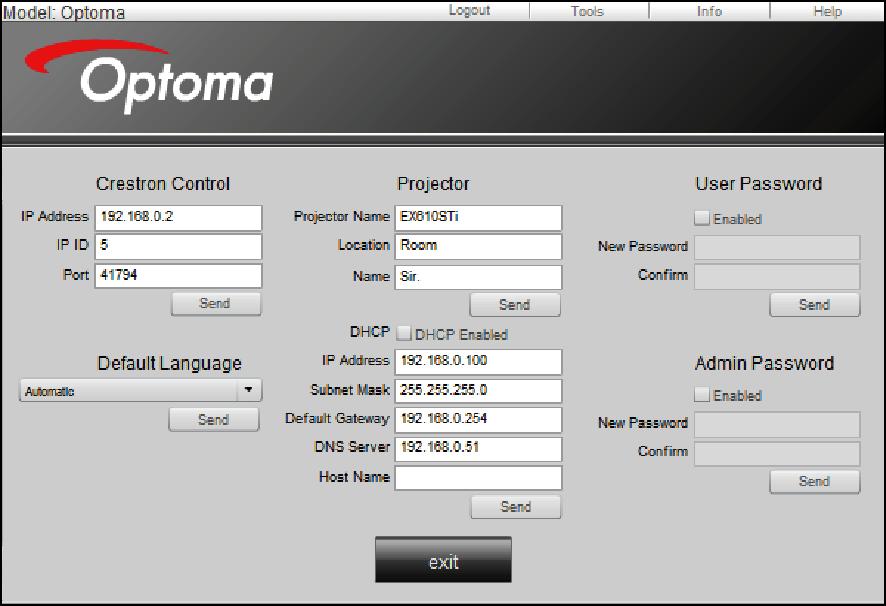Click the Default Gateway field
Screen dimensions: 886x606
pos(479,419)
